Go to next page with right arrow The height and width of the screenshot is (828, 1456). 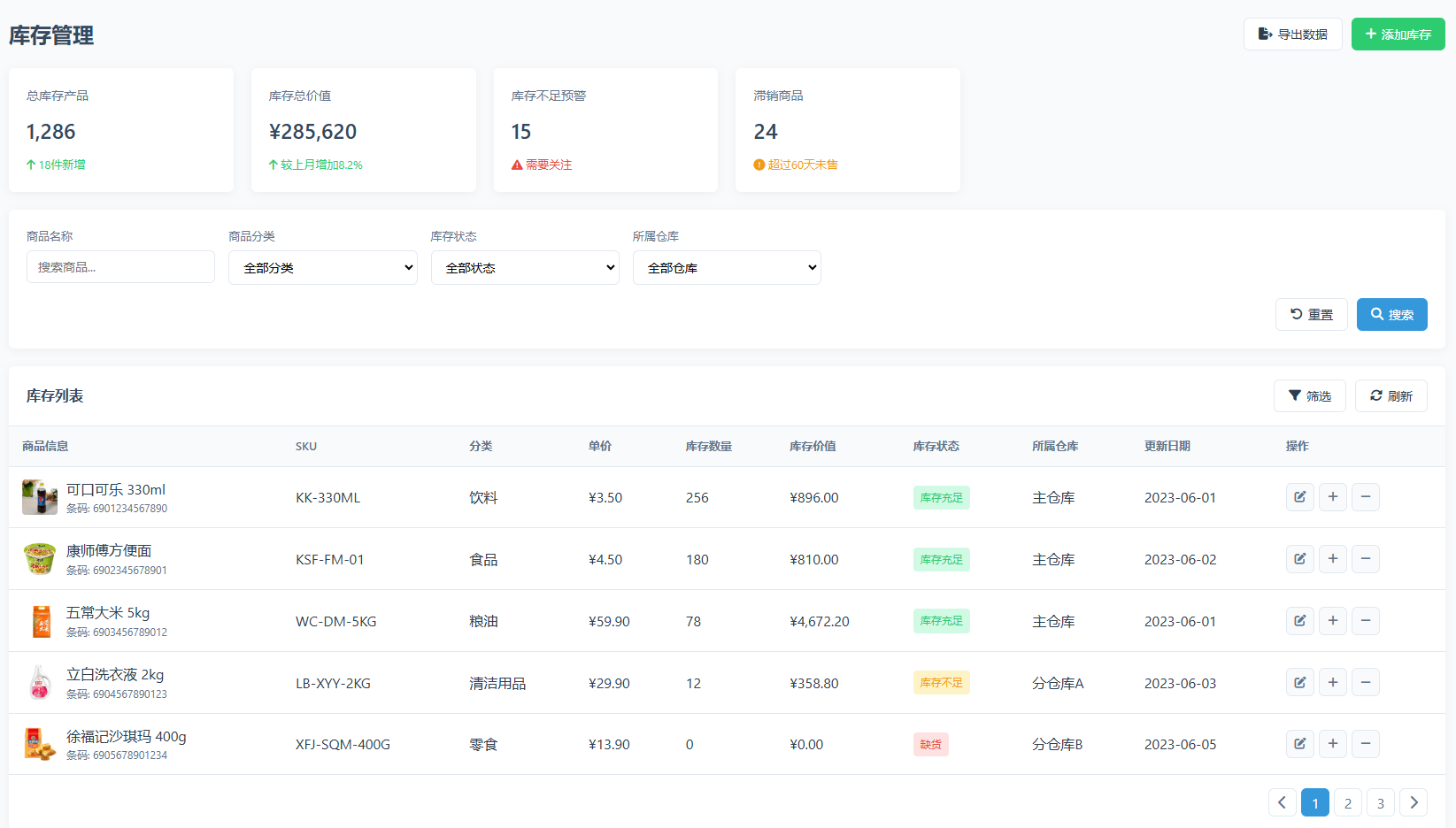[1414, 802]
